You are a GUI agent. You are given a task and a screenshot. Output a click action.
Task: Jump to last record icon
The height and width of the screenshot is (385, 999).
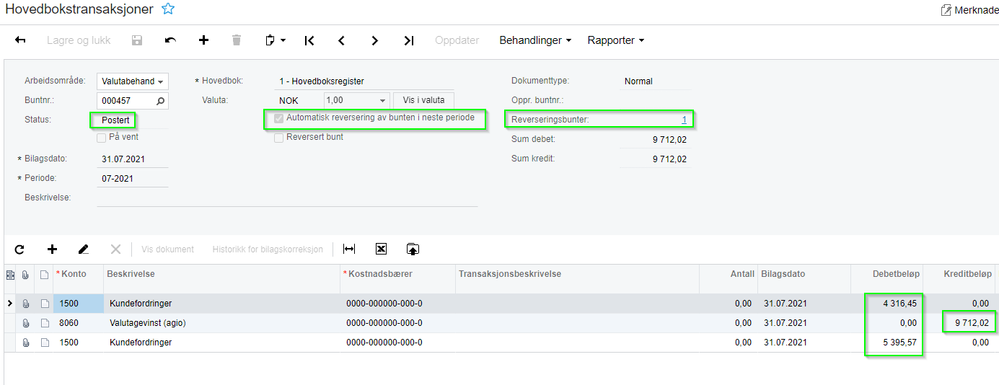408,40
